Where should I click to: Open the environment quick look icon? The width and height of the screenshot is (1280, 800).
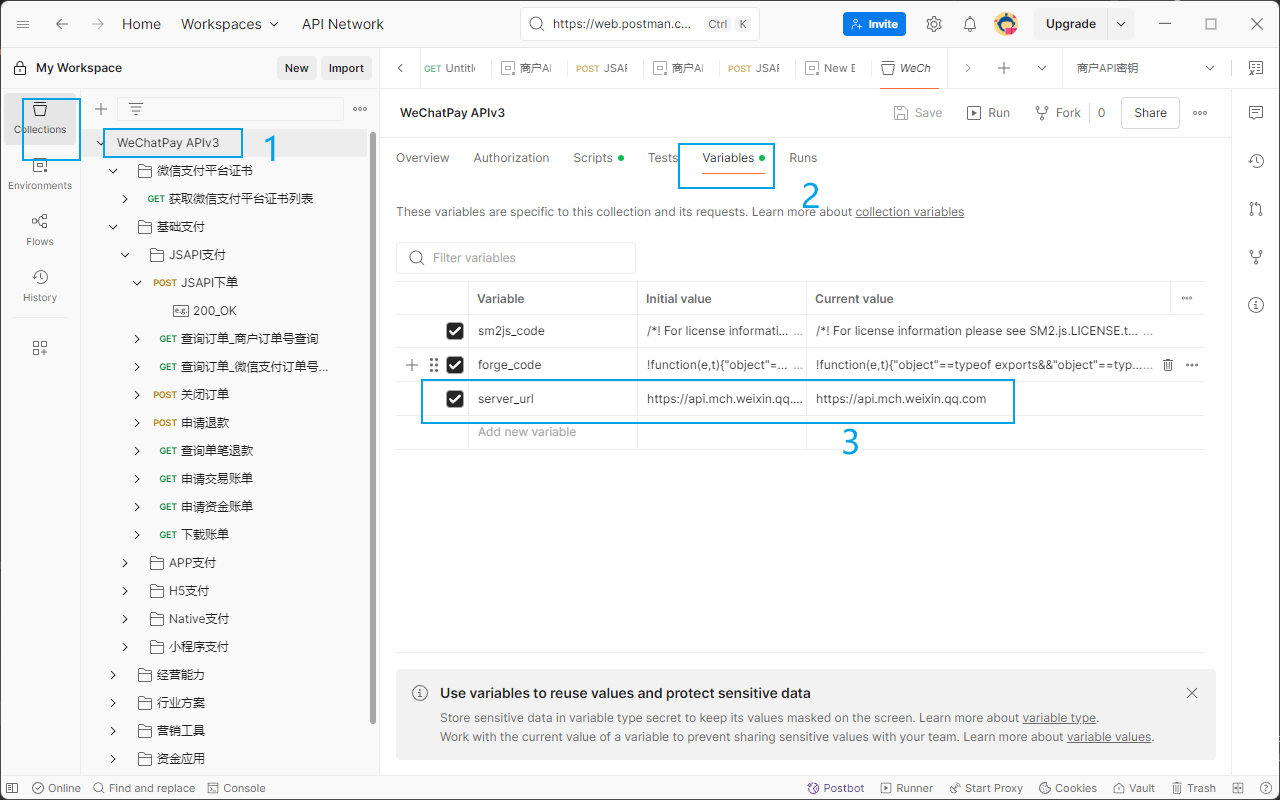pos(1256,68)
